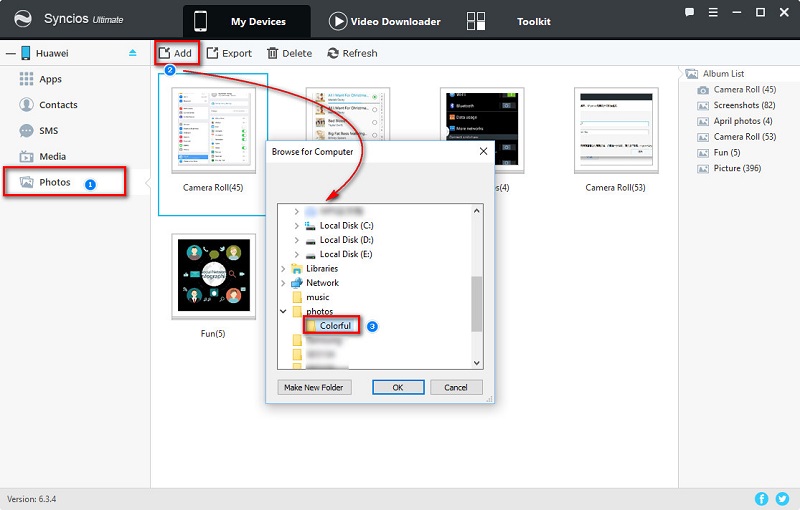Refresh the photo list
Screen dimensions: 800x510
coord(352,53)
